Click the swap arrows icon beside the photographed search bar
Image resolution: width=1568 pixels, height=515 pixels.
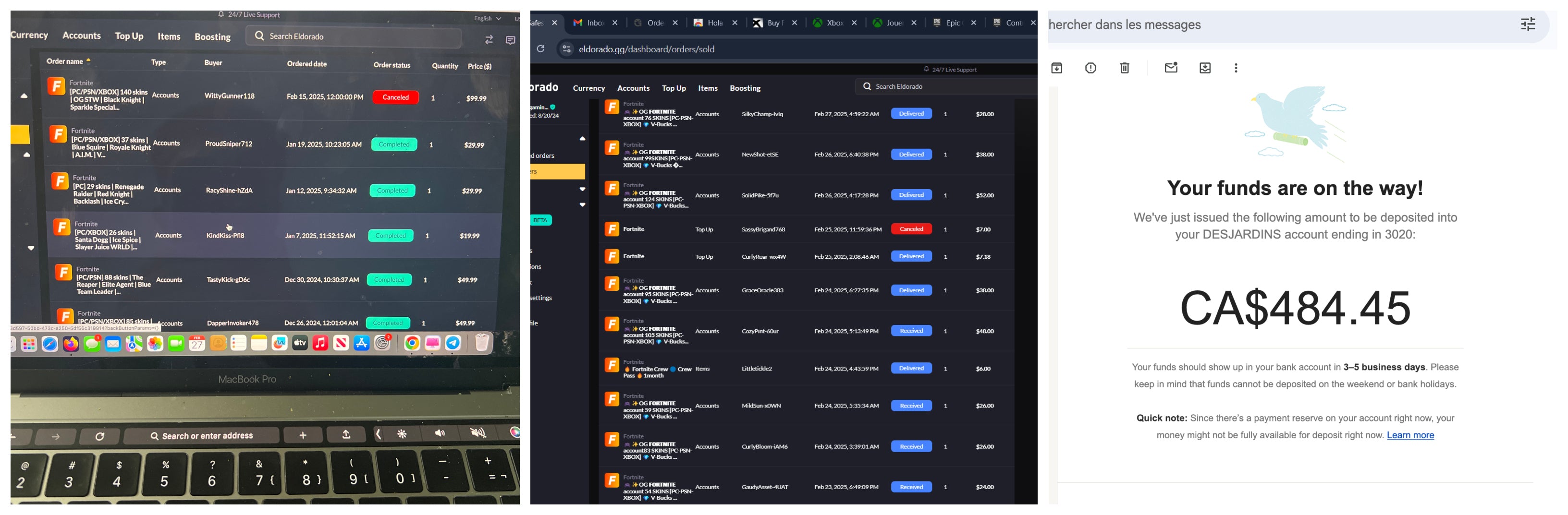tap(489, 39)
